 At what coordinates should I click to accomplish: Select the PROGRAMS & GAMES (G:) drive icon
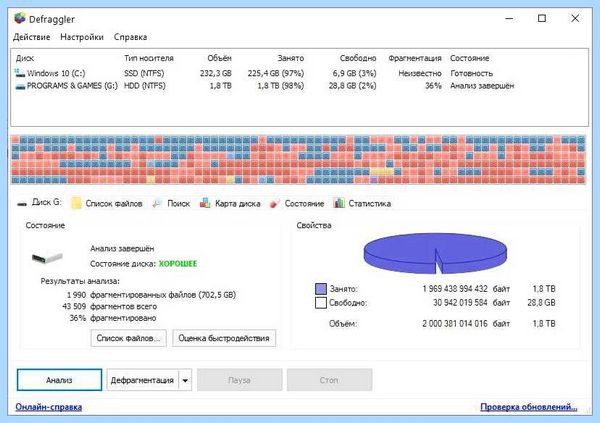click(20, 86)
